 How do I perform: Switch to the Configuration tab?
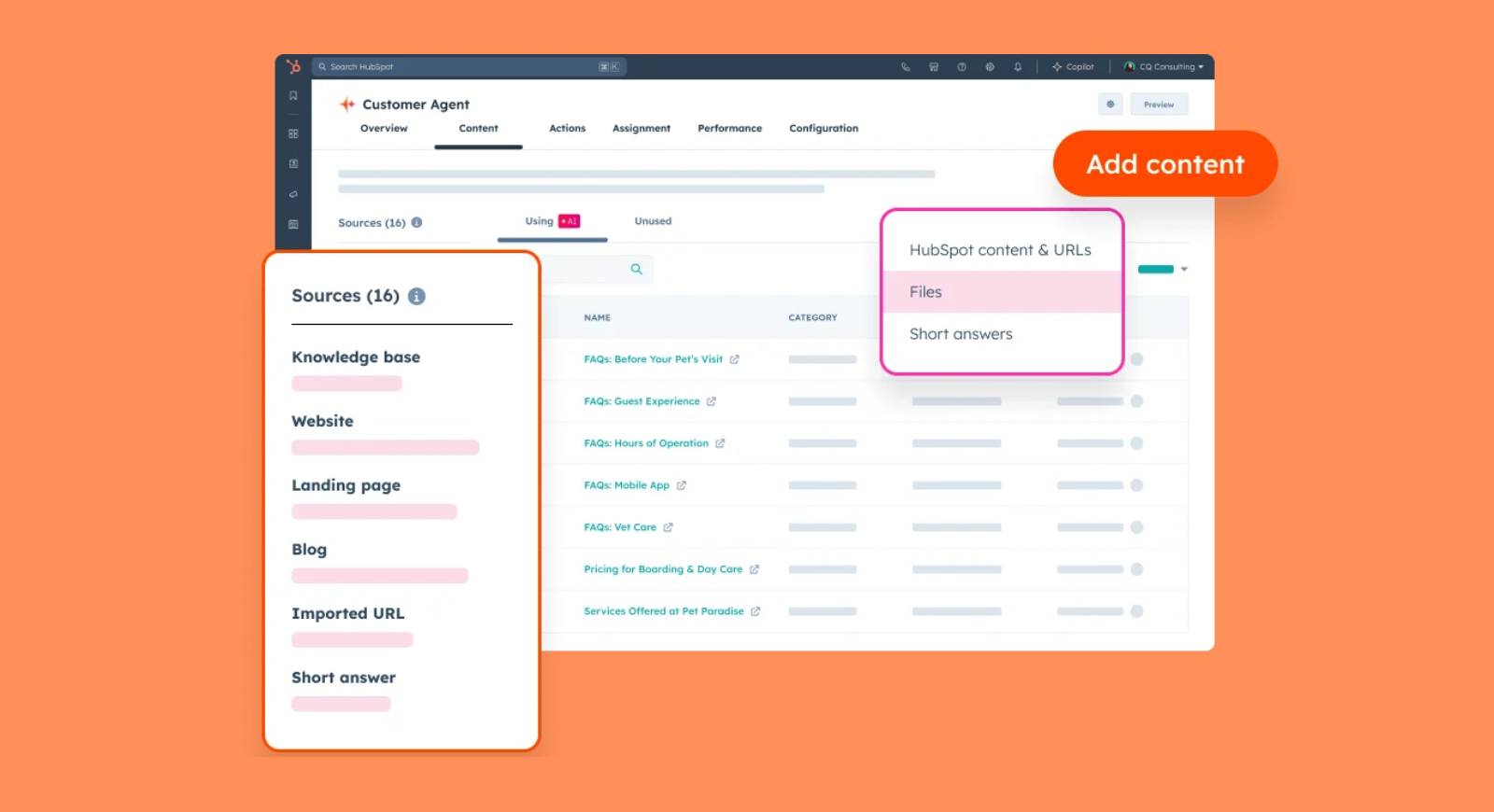pyautogui.click(x=824, y=129)
